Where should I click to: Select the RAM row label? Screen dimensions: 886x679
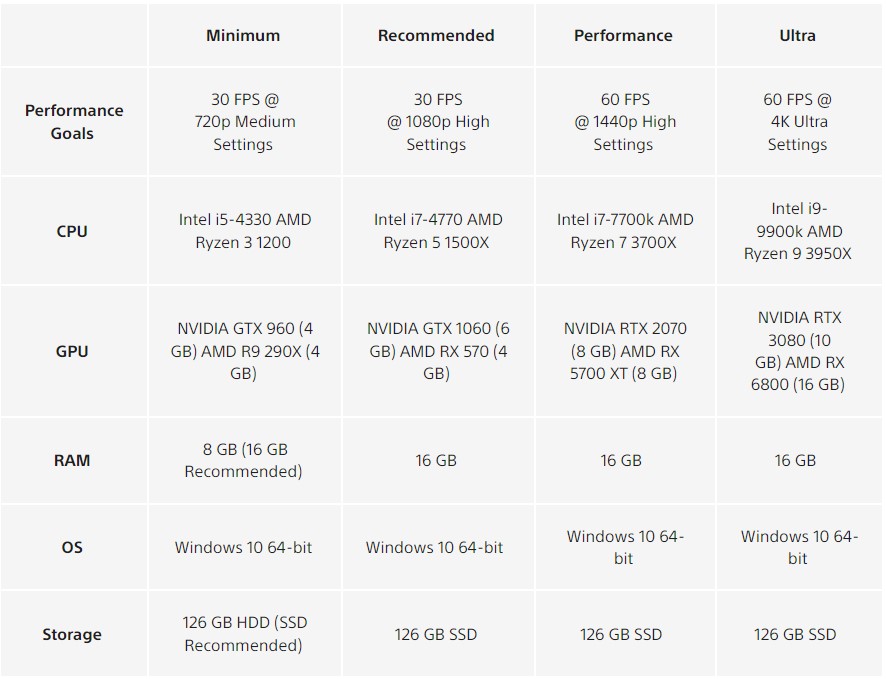72,460
